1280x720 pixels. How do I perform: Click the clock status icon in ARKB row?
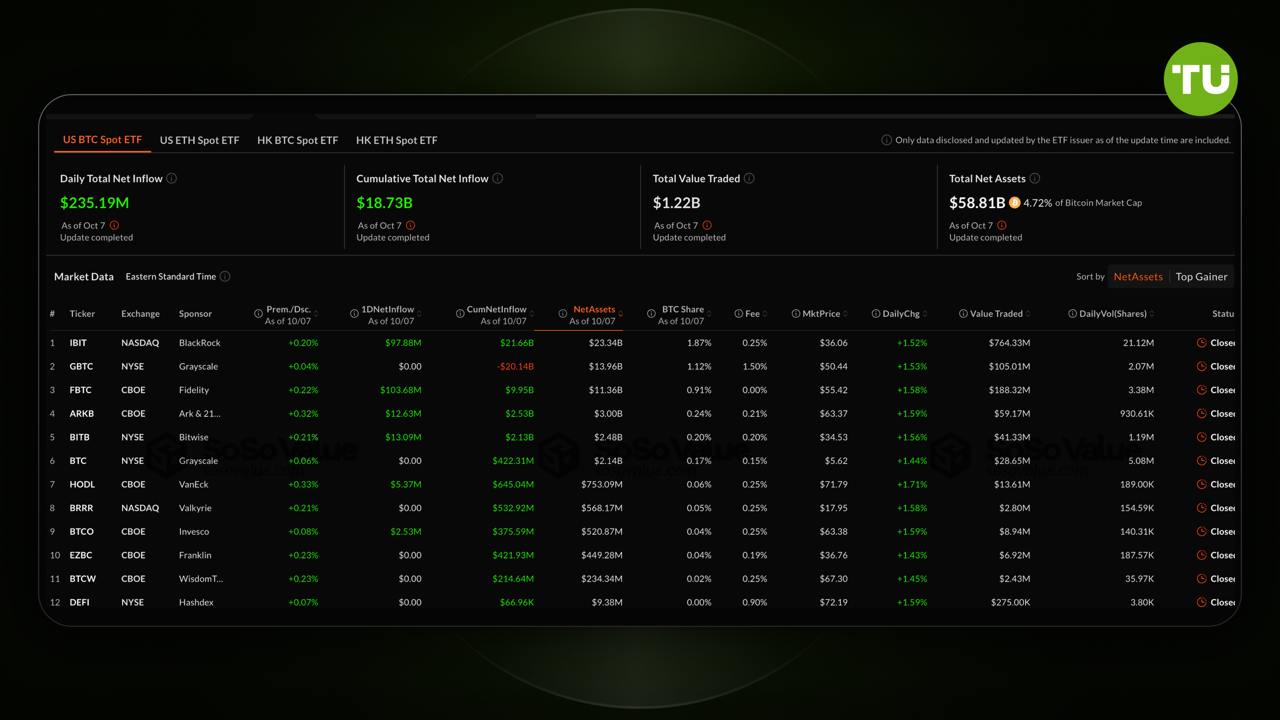1201,413
